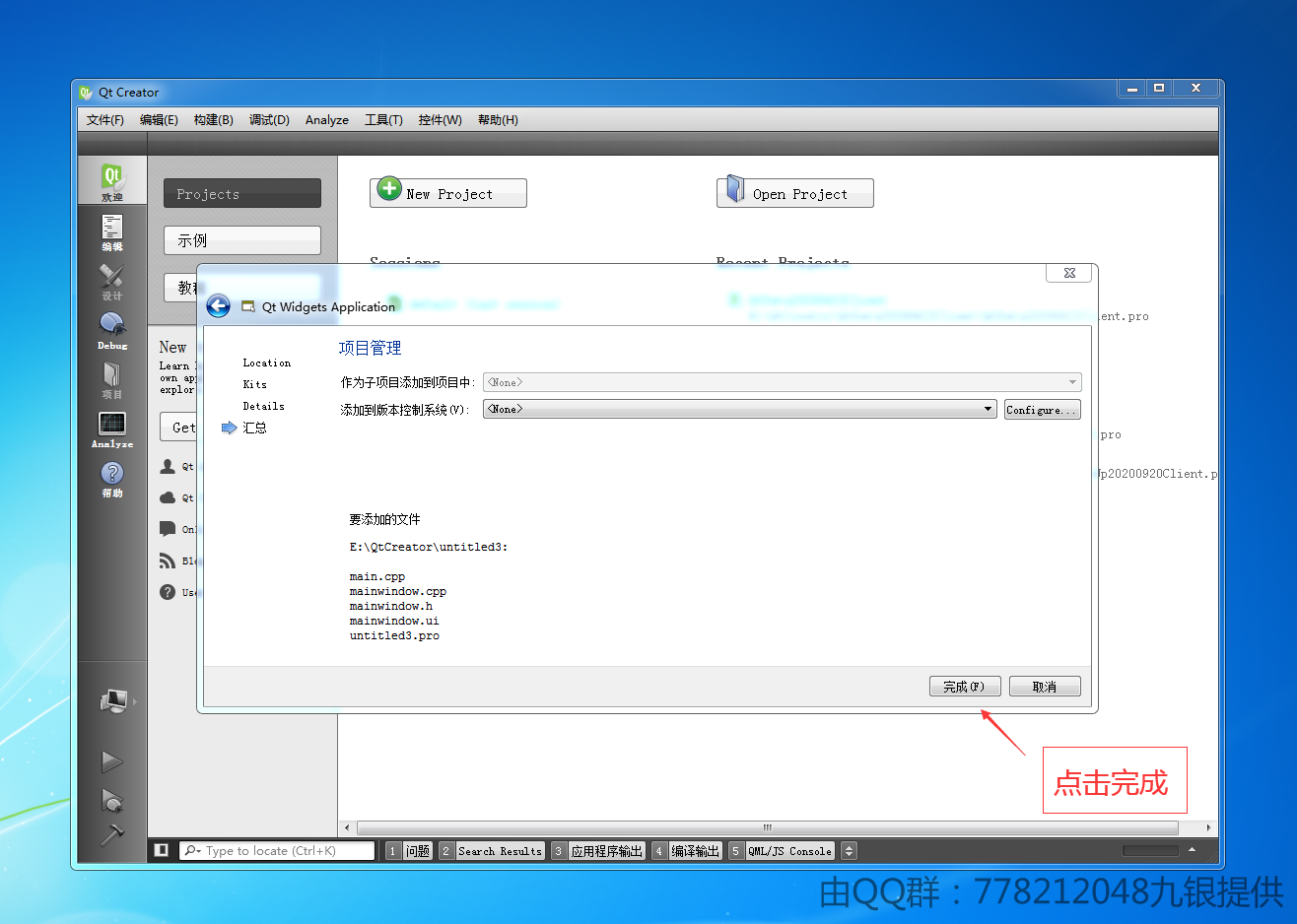Click the main.cpp file entry
Image resolution: width=1297 pixels, height=924 pixels.
click(x=377, y=576)
